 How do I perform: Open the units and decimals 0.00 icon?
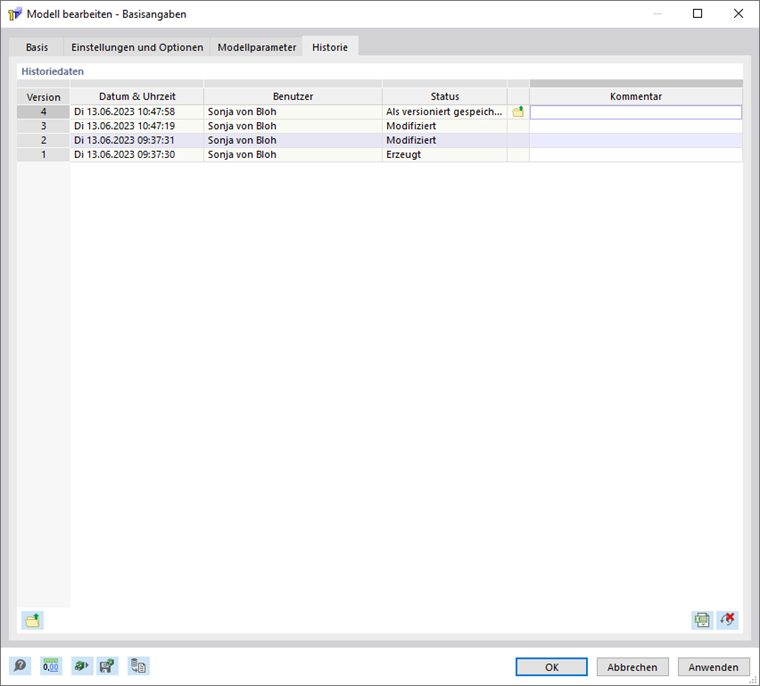pos(51,666)
